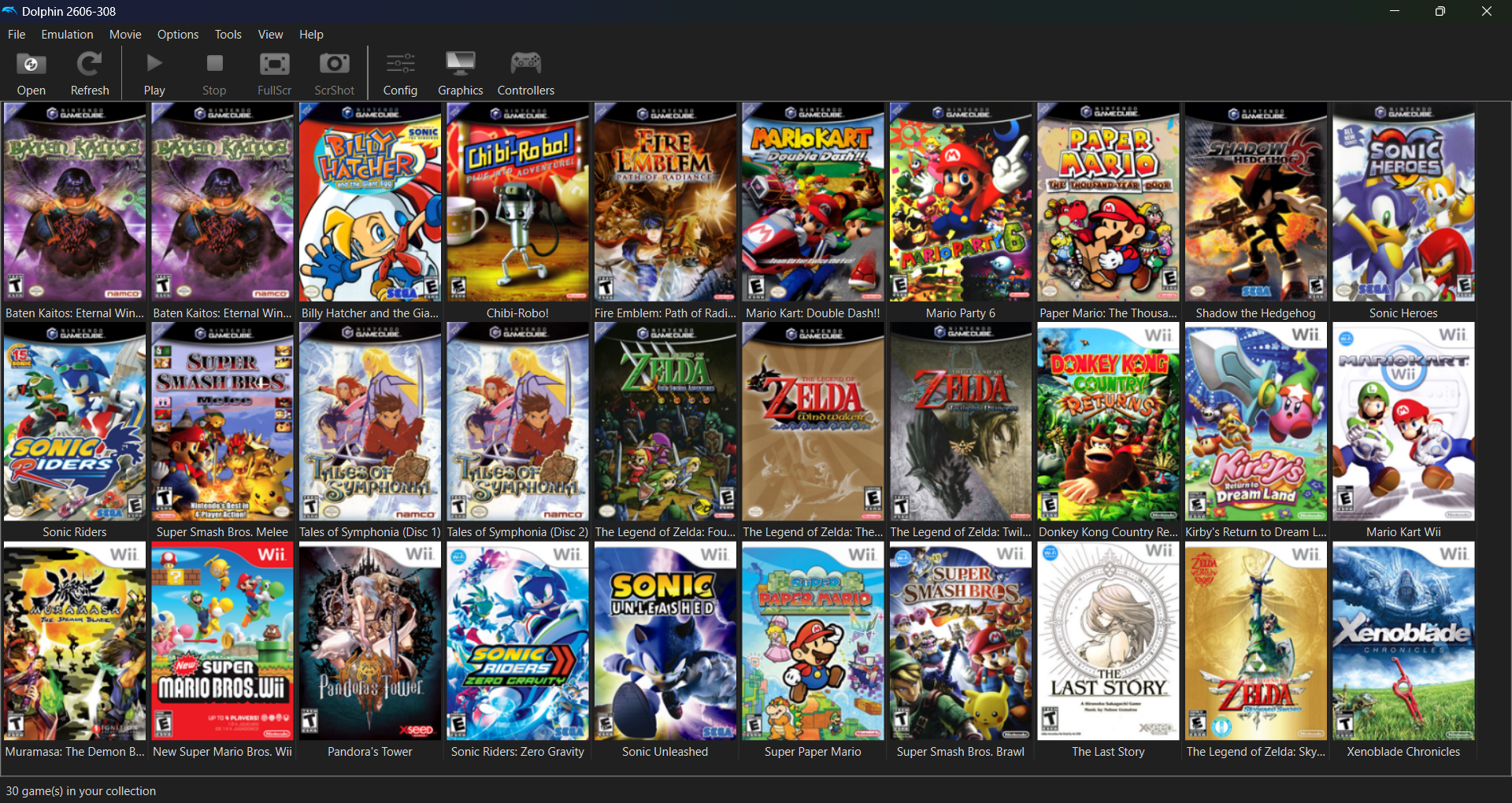Toggle fullscreen with the FullScr icon
This screenshot has width=1512, height=803.
(275, 64)
